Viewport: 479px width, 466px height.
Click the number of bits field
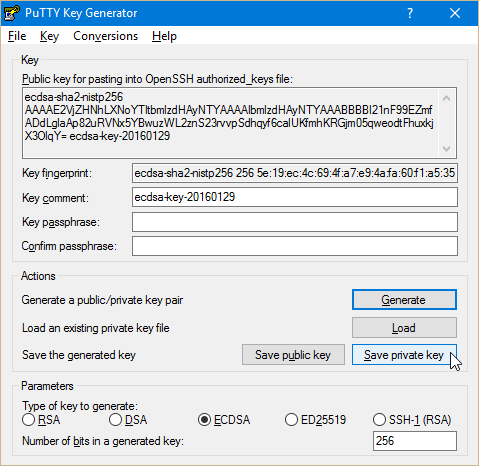[x=415, y=441]
